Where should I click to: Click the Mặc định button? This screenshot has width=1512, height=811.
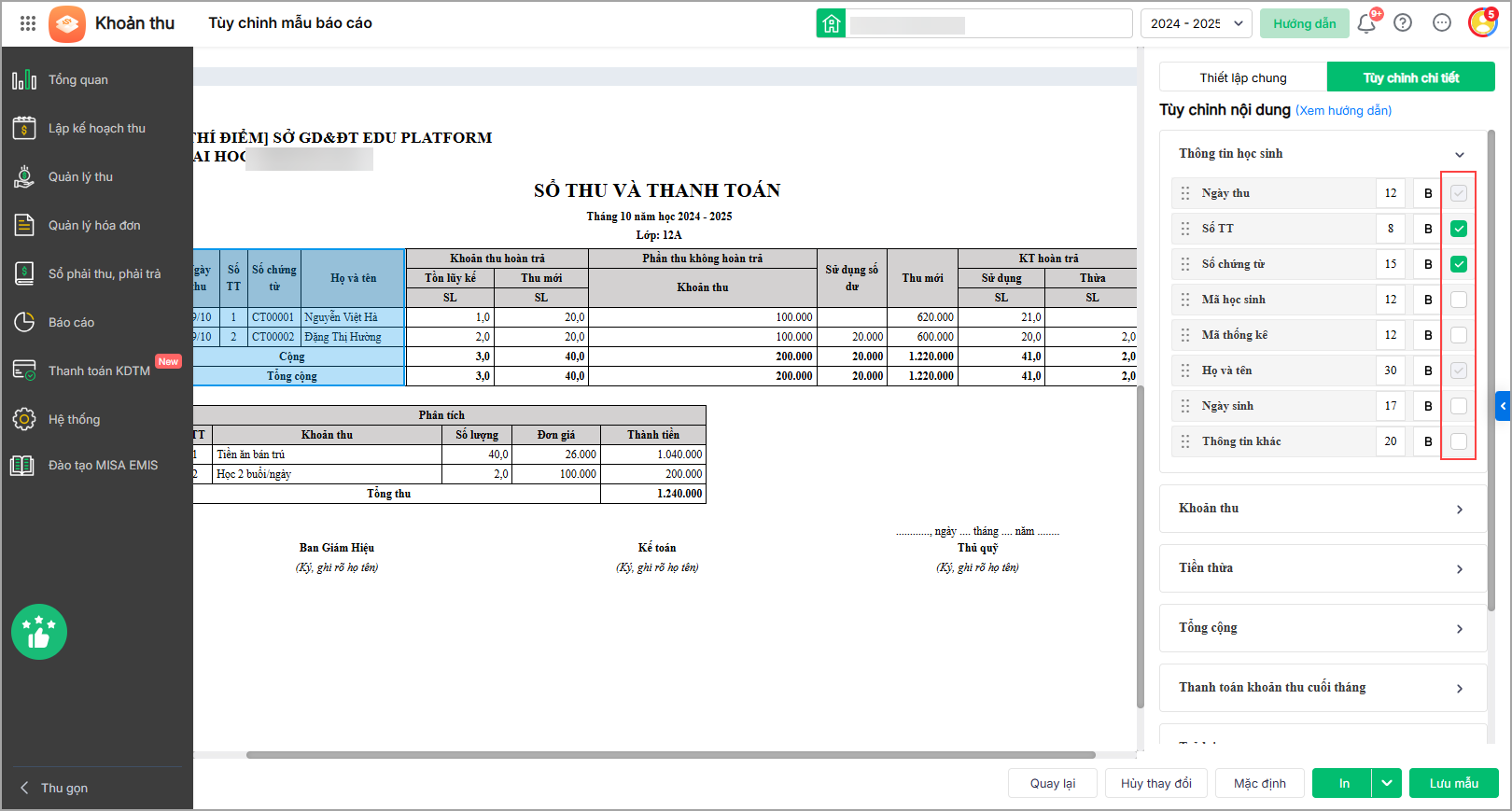tap(1260, 783)
